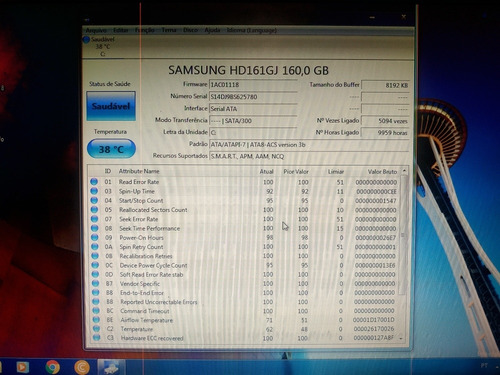Click the Interface field Serial ATA
This screenshot has height=375, width=500.
[253, 109]
